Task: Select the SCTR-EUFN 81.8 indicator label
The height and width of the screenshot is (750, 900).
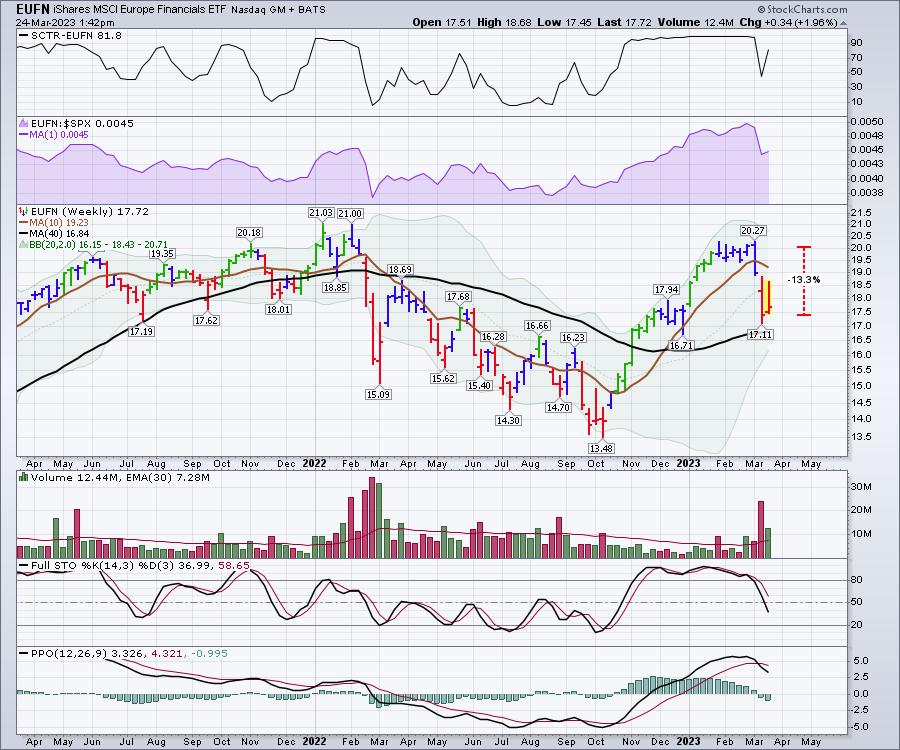Action: point(66,35)
